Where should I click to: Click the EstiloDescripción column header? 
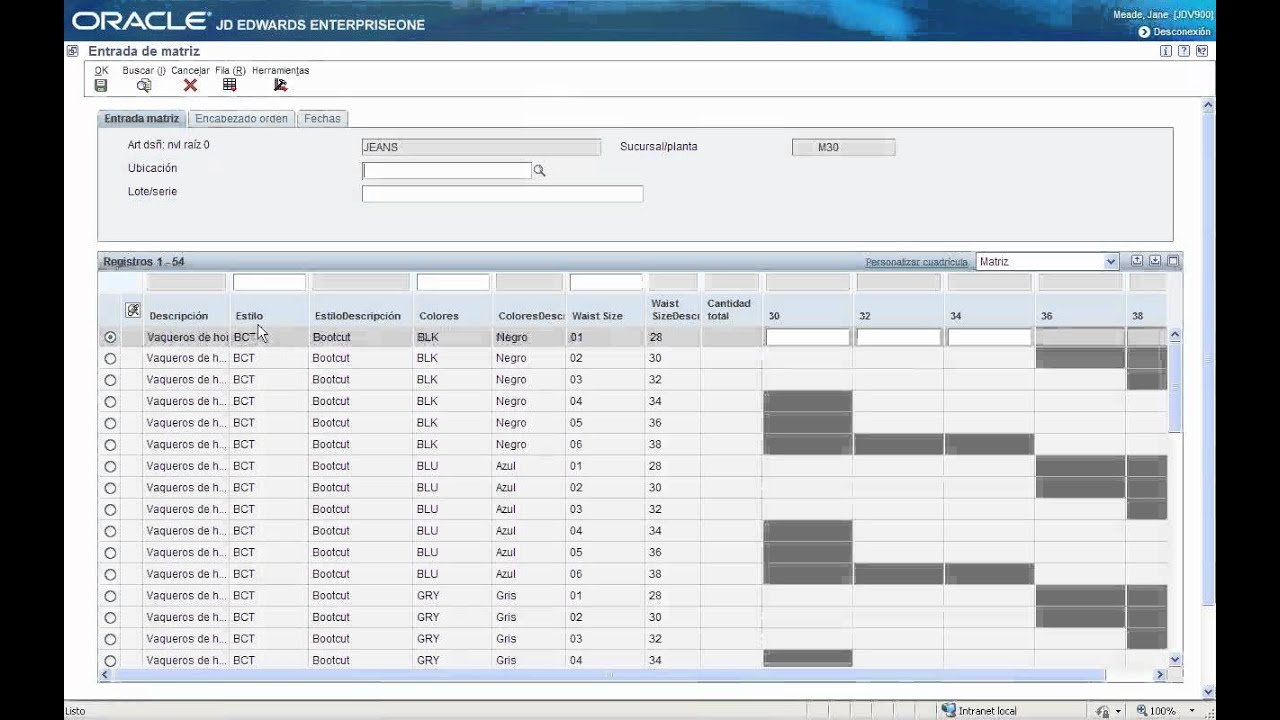pos(357,316)
